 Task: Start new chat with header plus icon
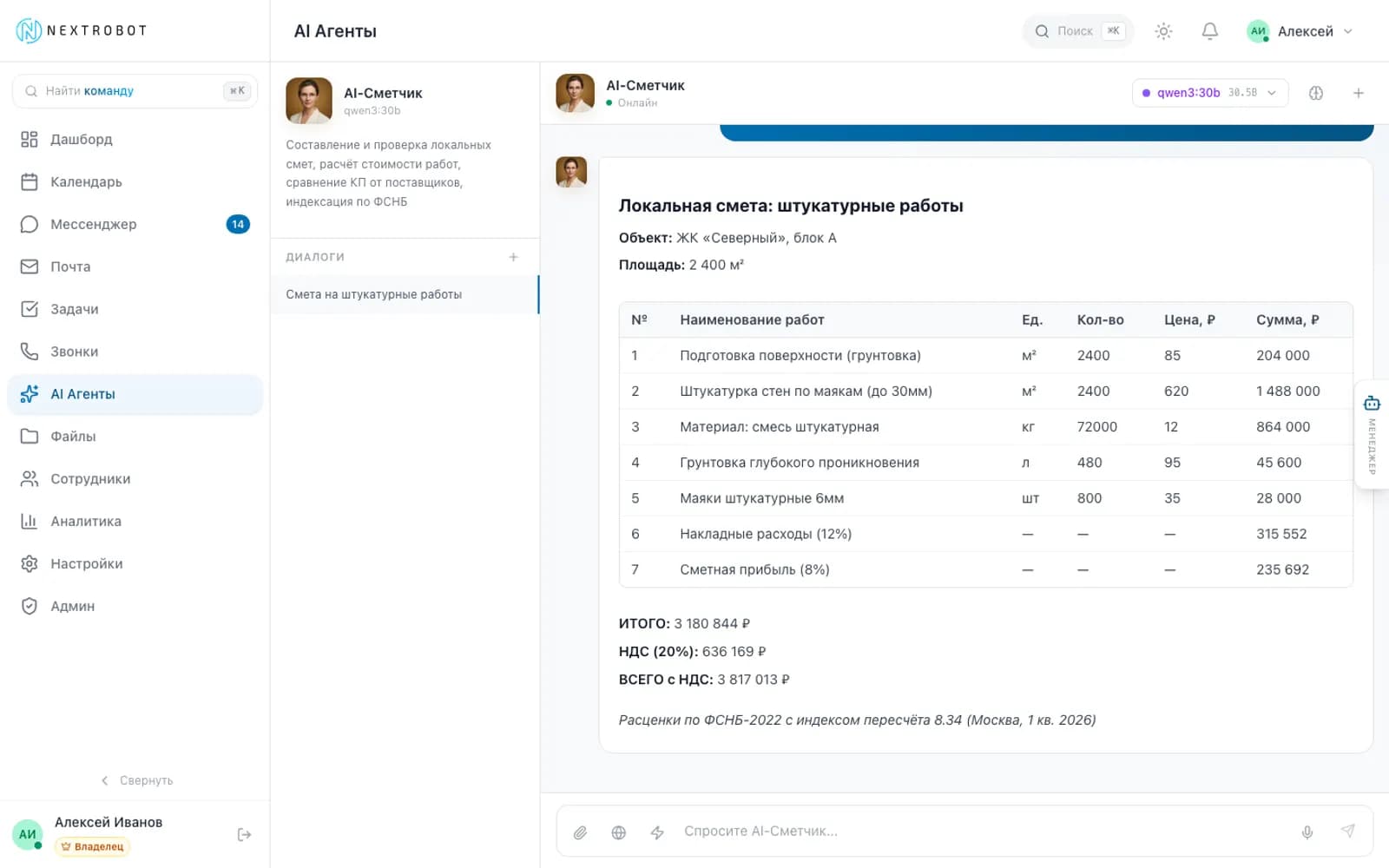coord(1359,93)
